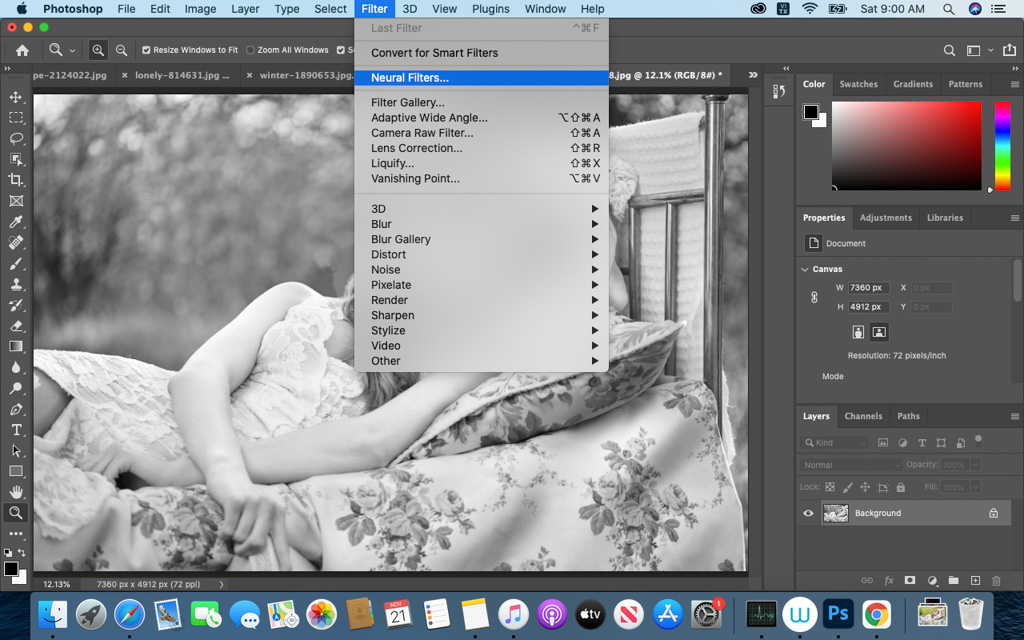The width and height of the screenshot is (1024, 640).
Task: Show more document tabs chevron
Action: [x=753, y=75]
